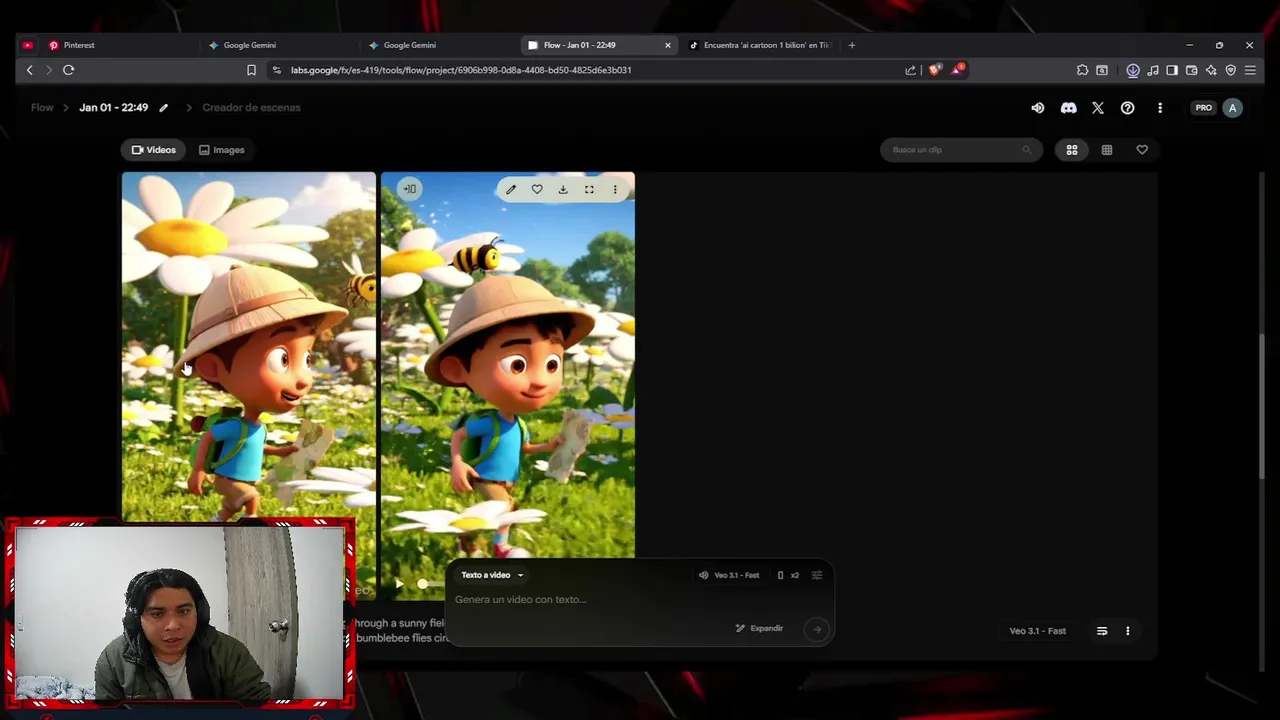Switch to the first Google Gemini tab

280,45
